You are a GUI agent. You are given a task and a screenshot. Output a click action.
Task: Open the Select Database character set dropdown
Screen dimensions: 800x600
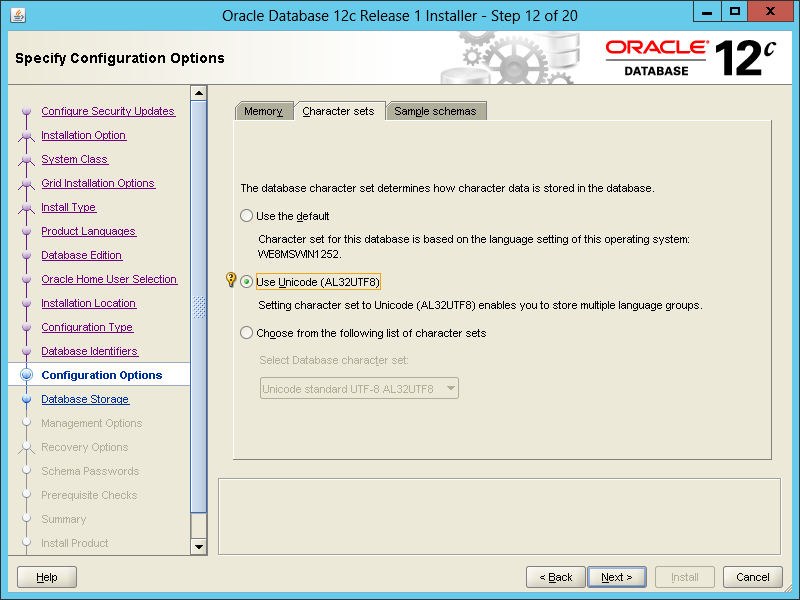click(359, 389)
